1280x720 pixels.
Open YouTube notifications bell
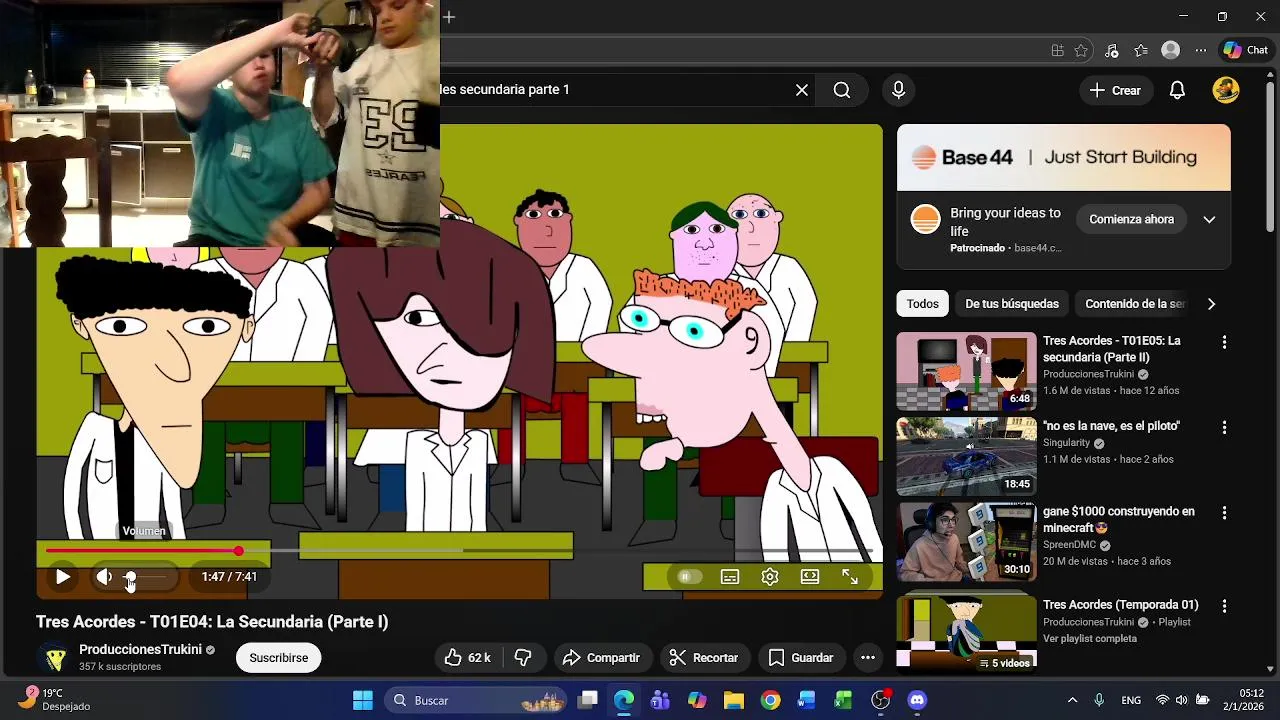point(1177,90)
